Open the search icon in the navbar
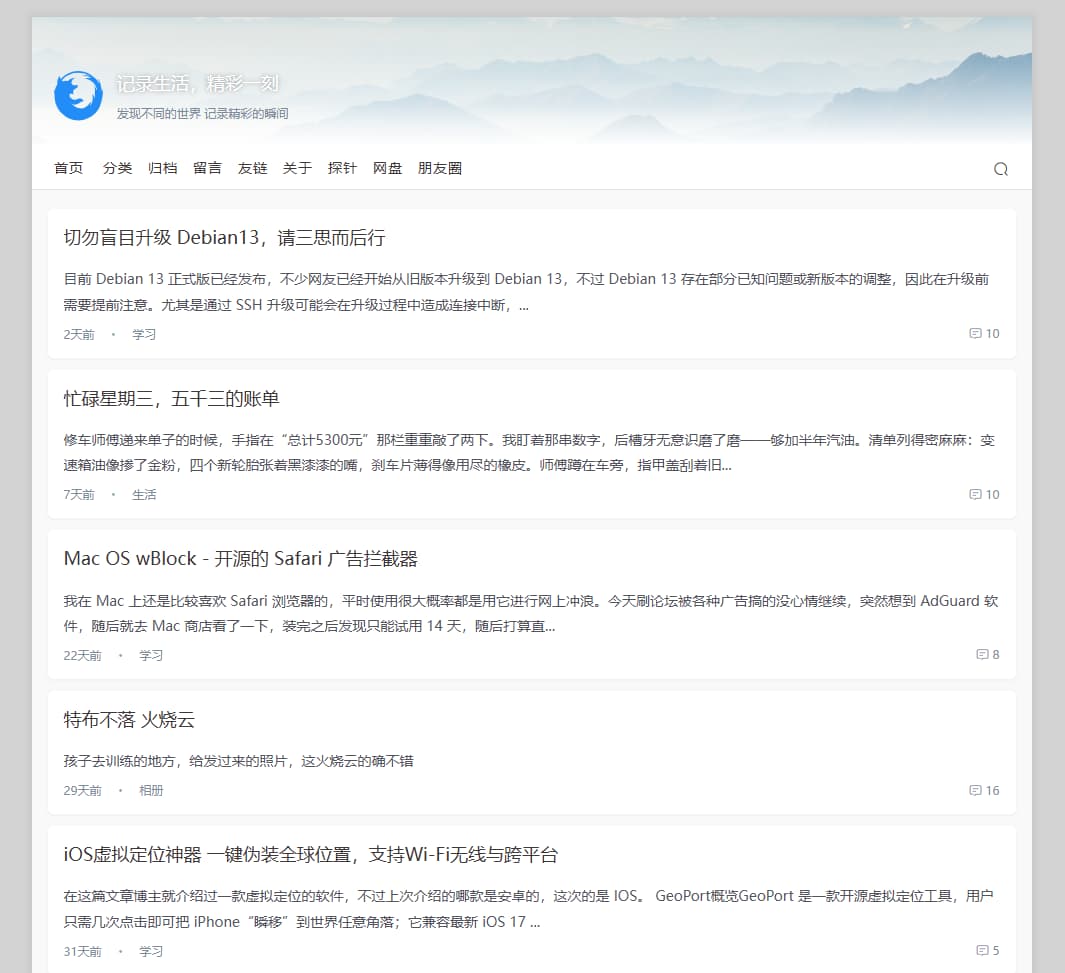 pyautogui.click(x=1001, y=169)
